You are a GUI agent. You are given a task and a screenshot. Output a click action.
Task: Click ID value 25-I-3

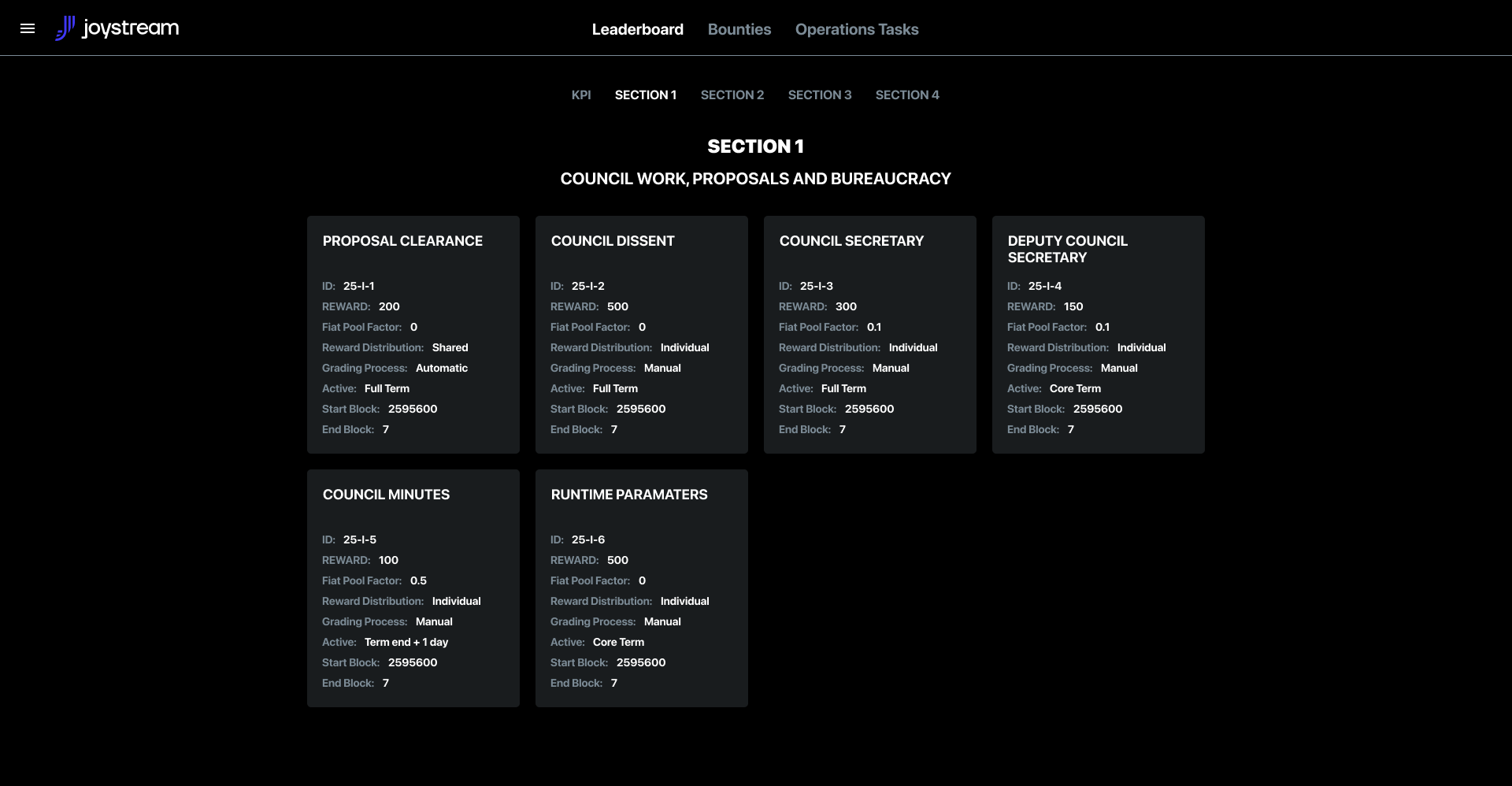(817, 286)
